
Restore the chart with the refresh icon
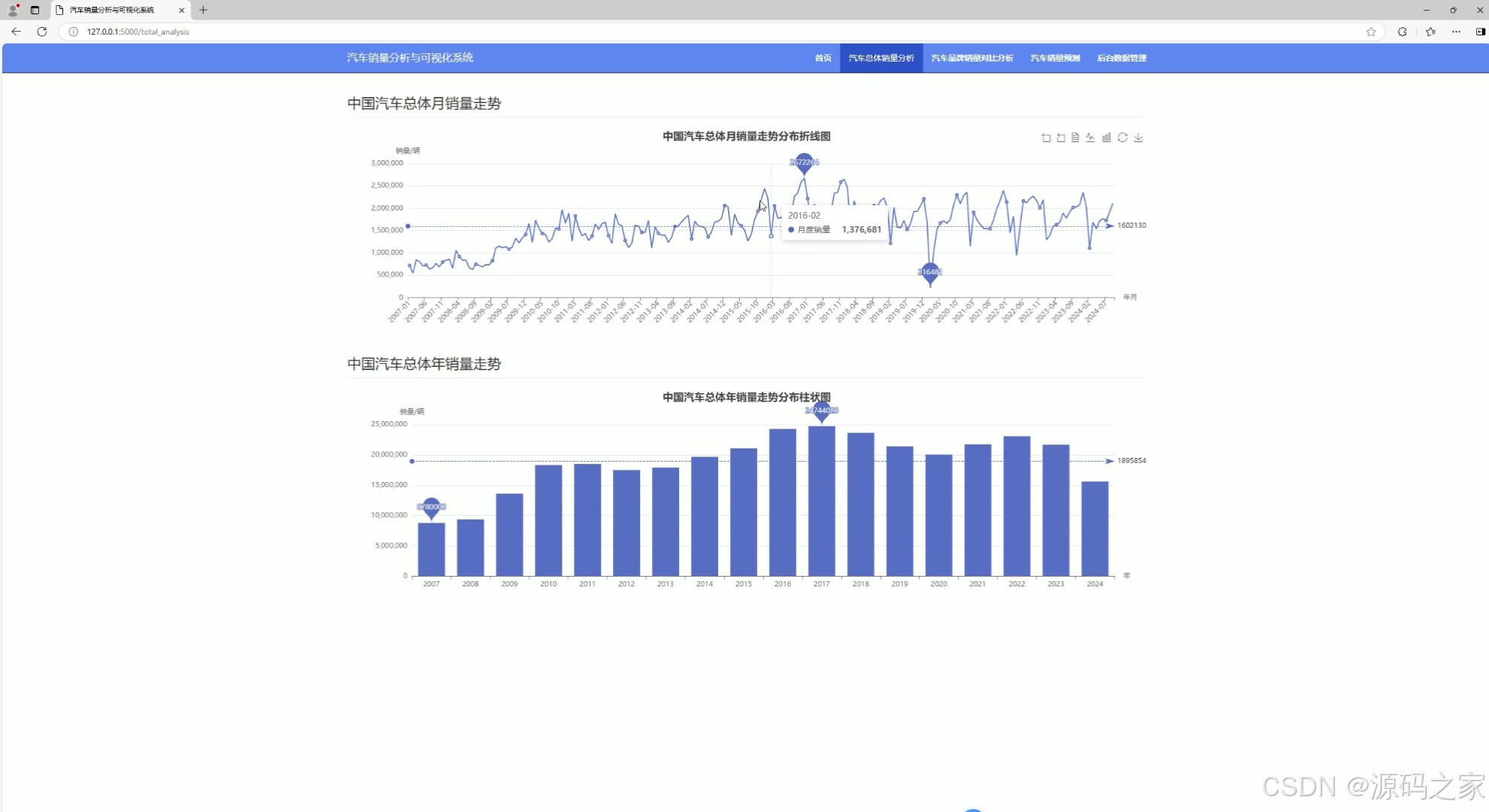(1122, 138)
